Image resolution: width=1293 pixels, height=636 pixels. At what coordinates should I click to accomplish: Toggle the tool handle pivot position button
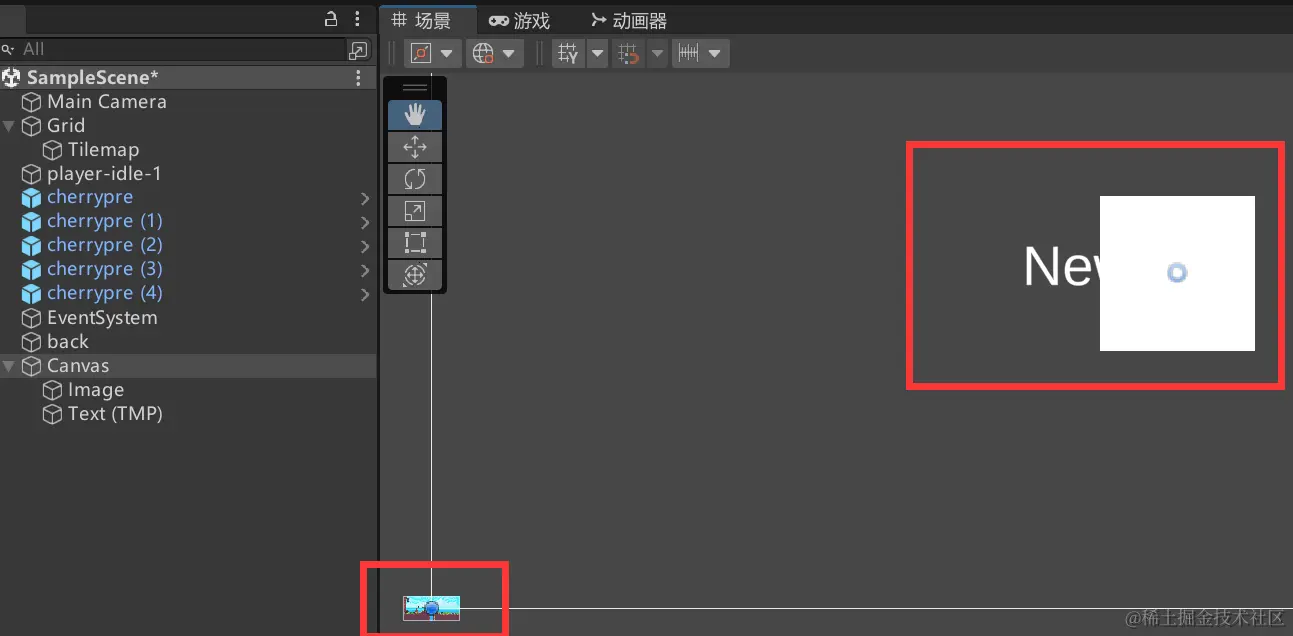click(x=421, y=53)
